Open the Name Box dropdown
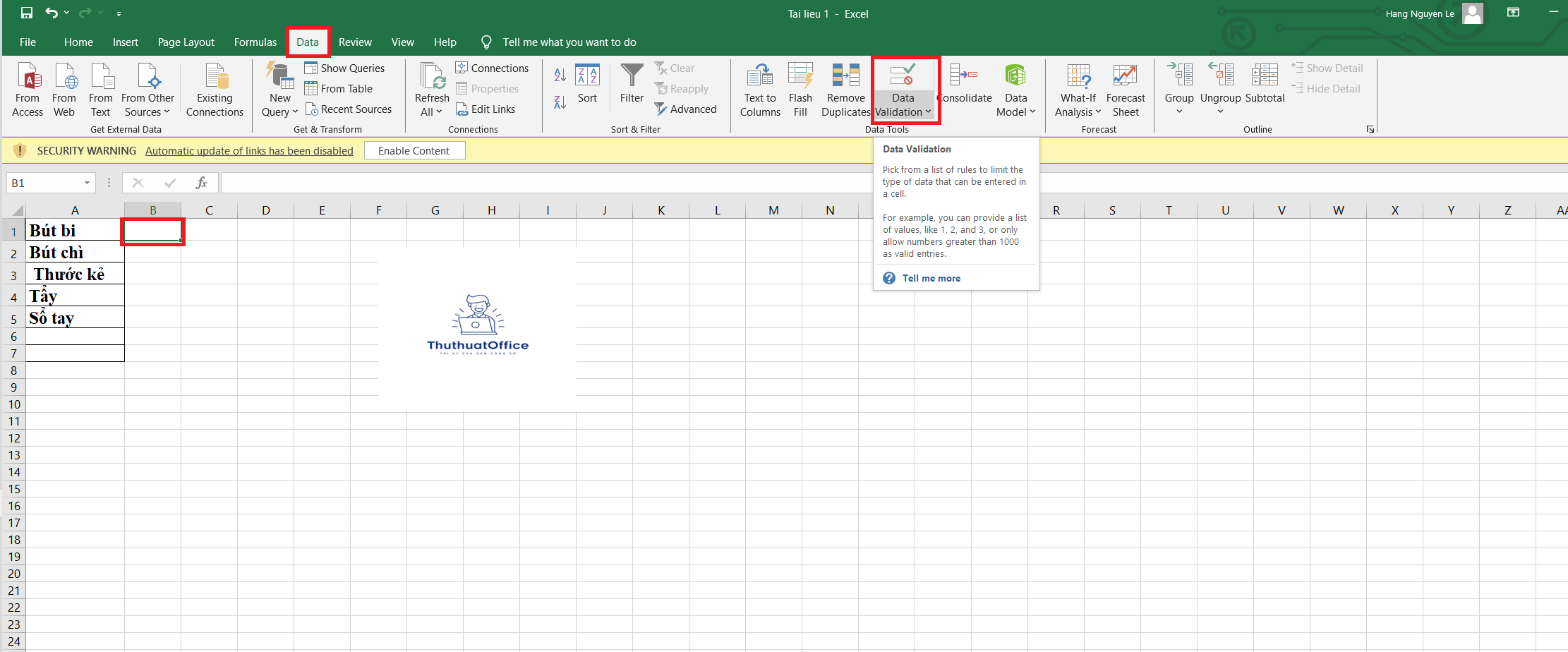1568x652 pixels. click(88, 183)
